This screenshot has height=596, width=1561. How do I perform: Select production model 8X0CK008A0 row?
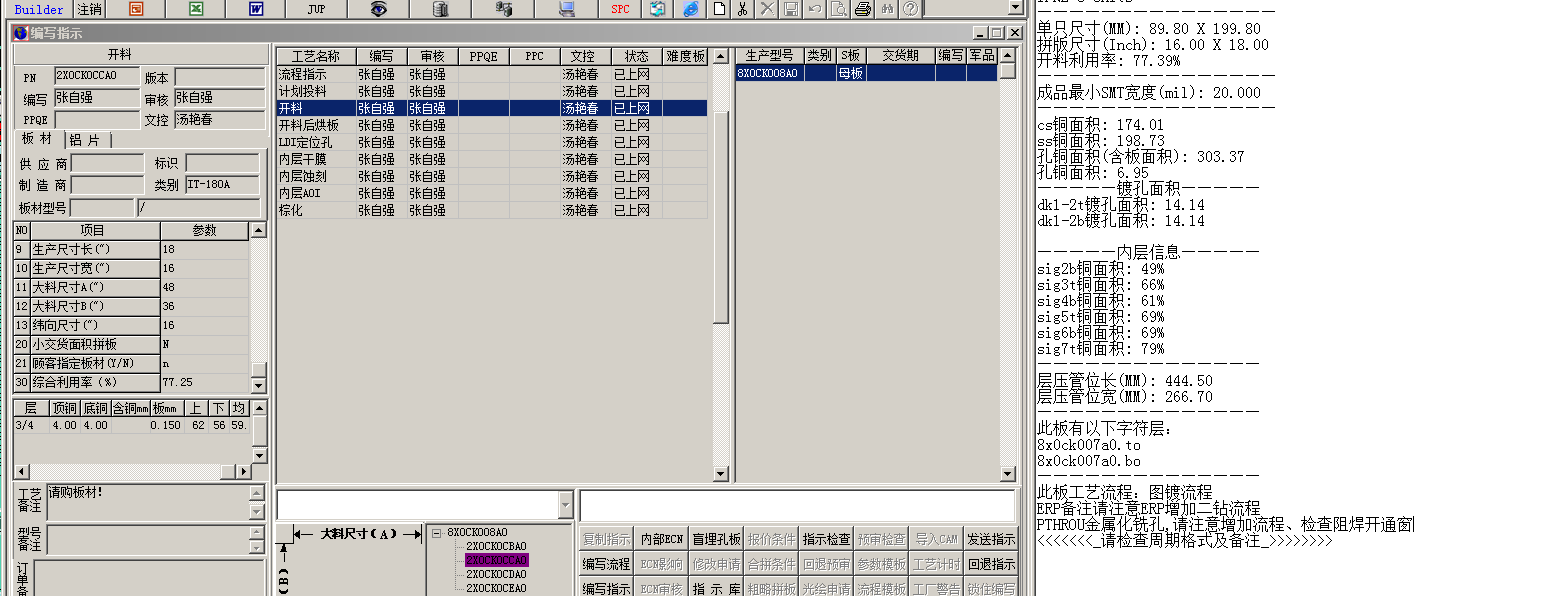pyautogui.click(x=866, y=73)
